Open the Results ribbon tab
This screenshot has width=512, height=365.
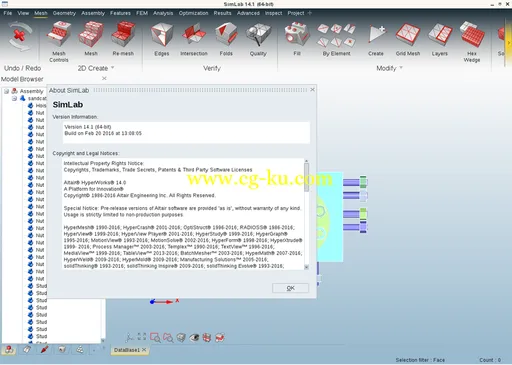(x=222, y=13)
